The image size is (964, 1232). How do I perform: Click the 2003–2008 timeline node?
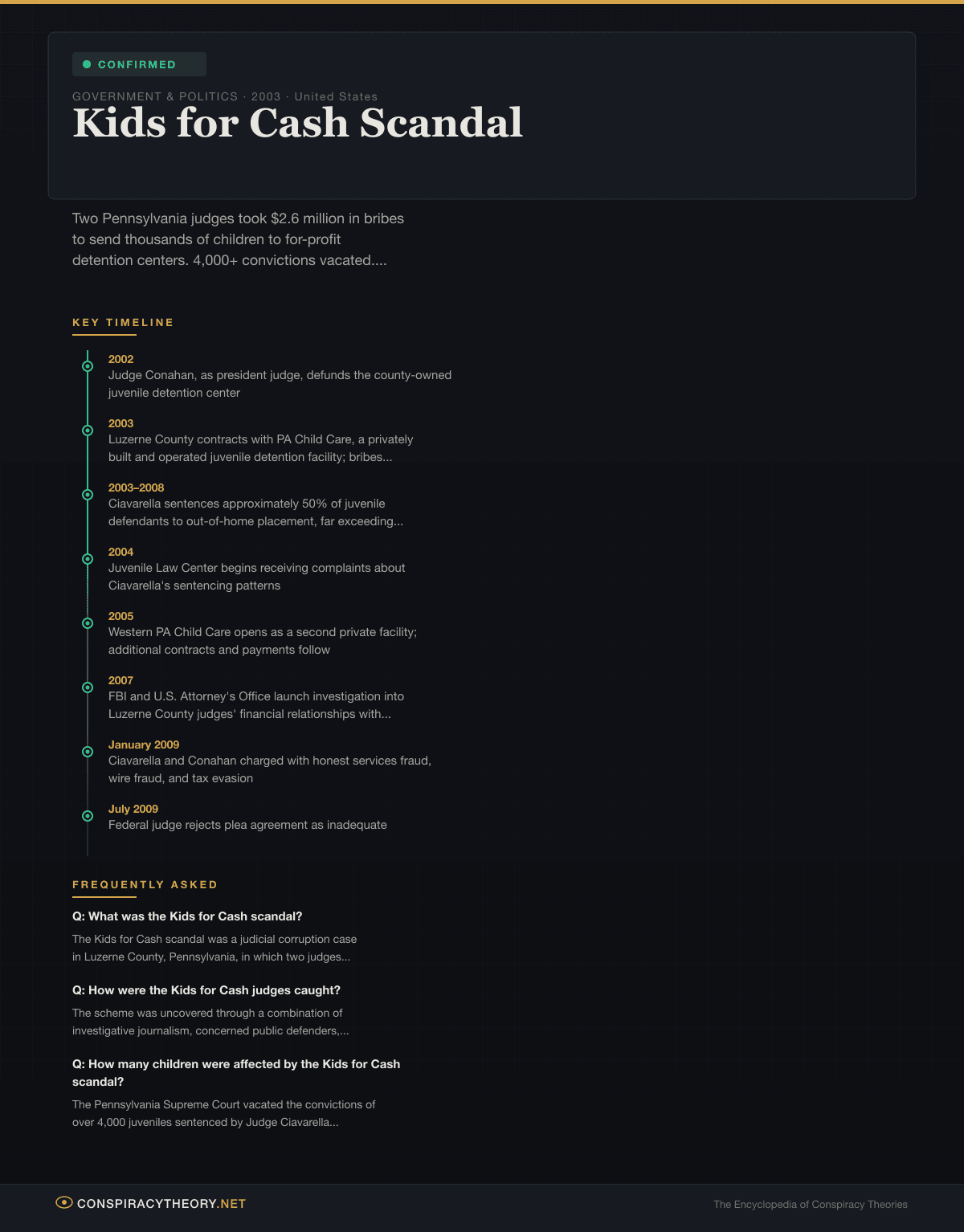(88, 495)
